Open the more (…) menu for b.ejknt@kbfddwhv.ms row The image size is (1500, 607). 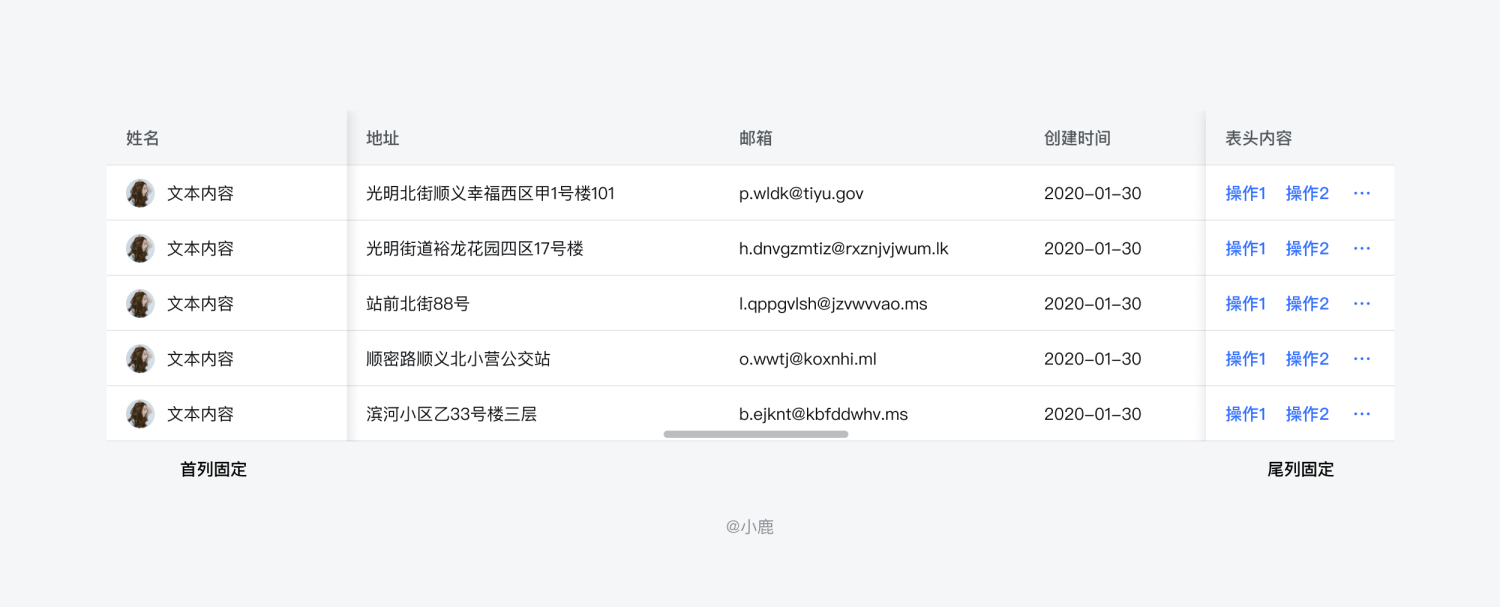pos(1362,413)
